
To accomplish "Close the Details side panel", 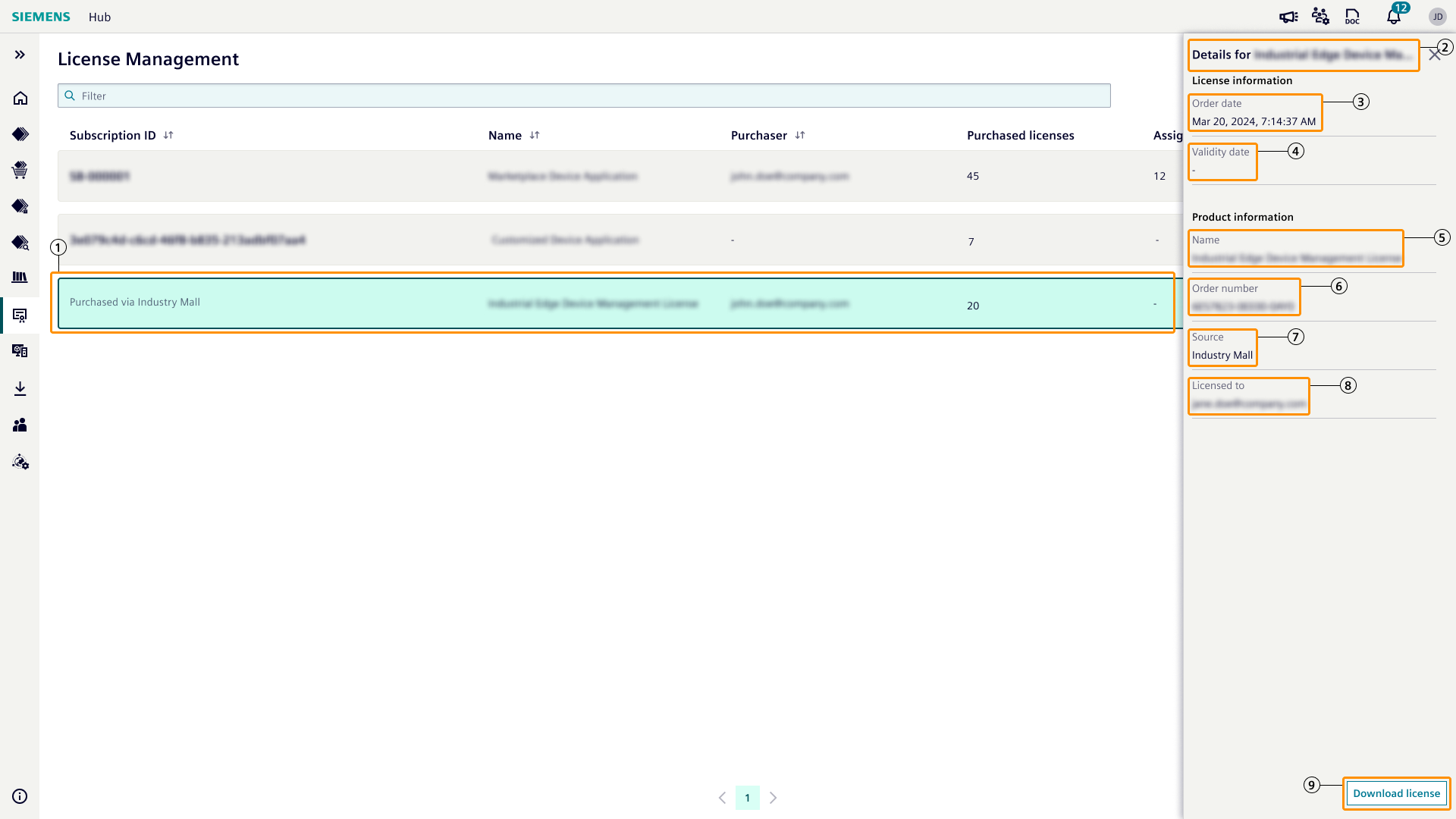I will [x=1434, y=55].
